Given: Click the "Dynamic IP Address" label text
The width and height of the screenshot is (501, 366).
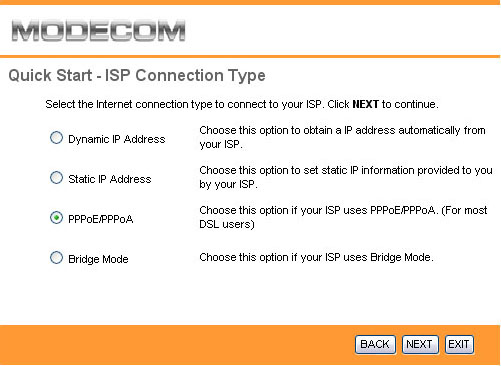Looking at the screenshot, I should click(117, 139).
